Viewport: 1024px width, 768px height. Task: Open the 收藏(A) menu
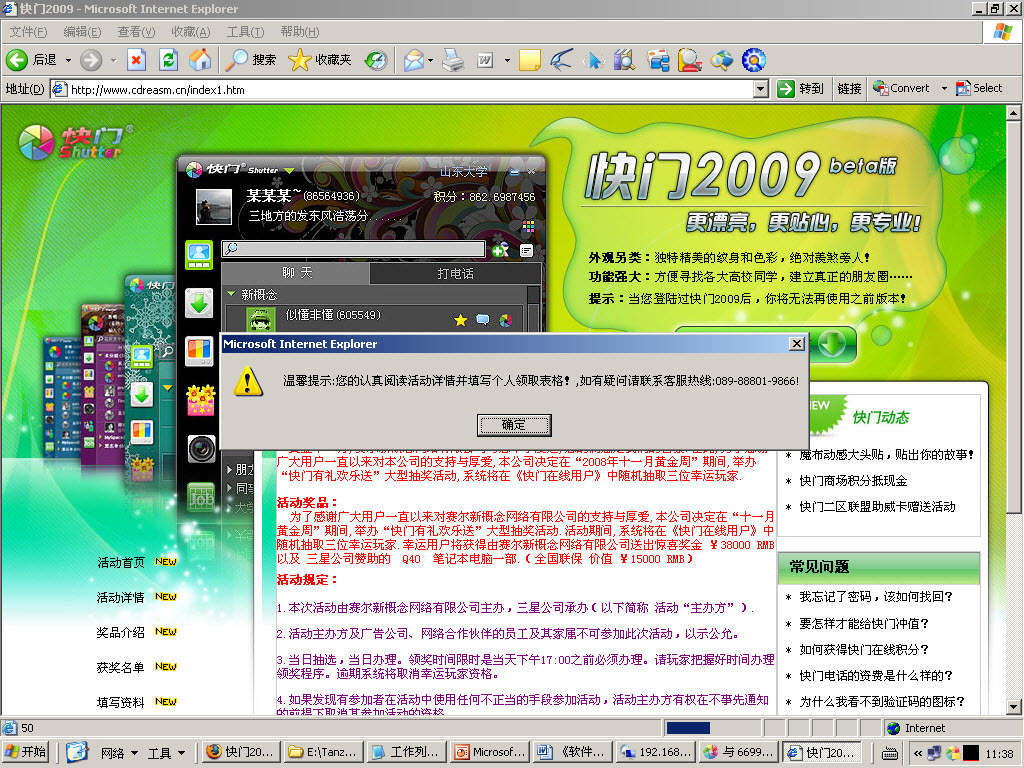point(191,32)
